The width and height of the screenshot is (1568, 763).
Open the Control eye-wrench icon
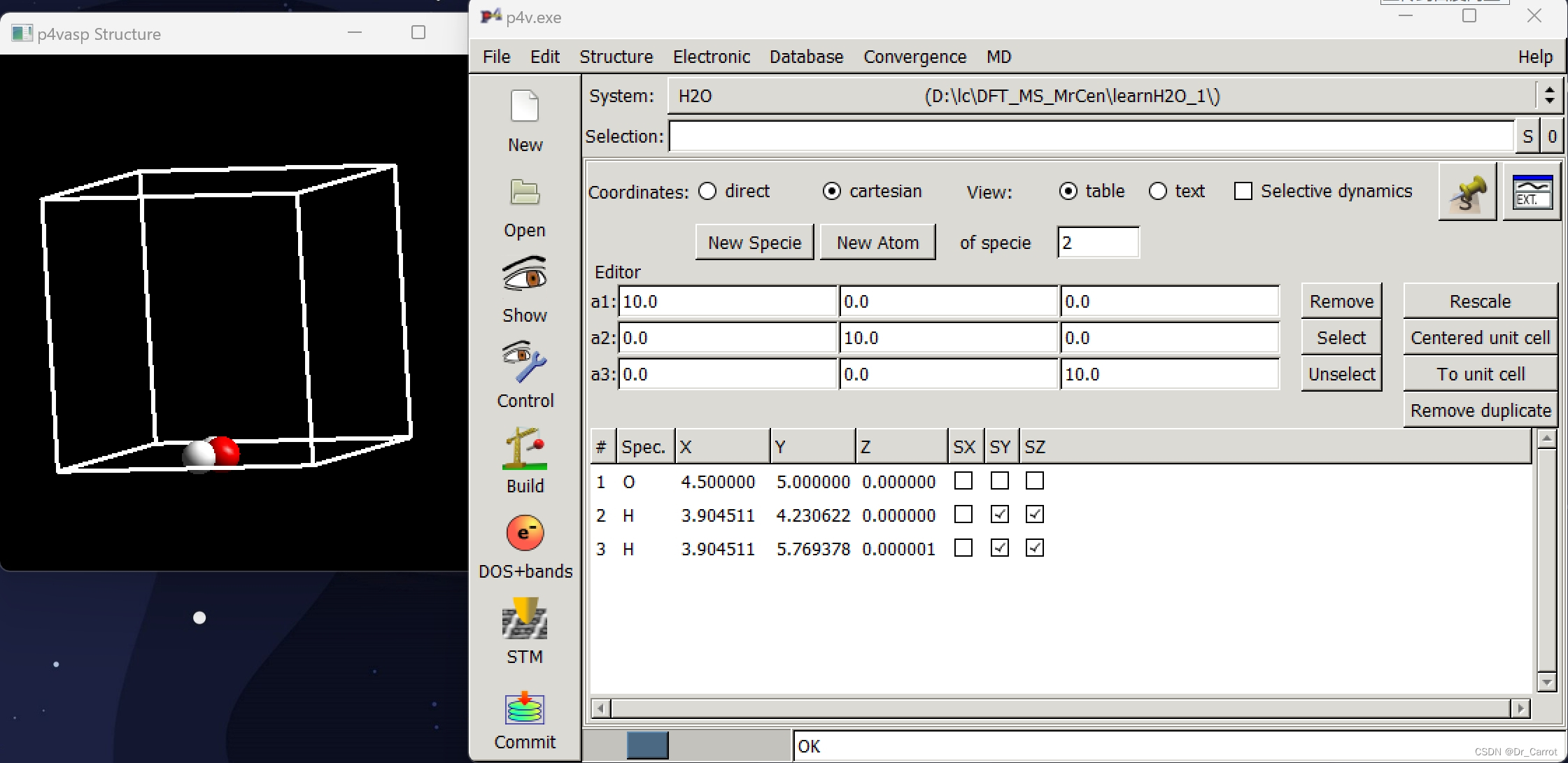(525, 362)
